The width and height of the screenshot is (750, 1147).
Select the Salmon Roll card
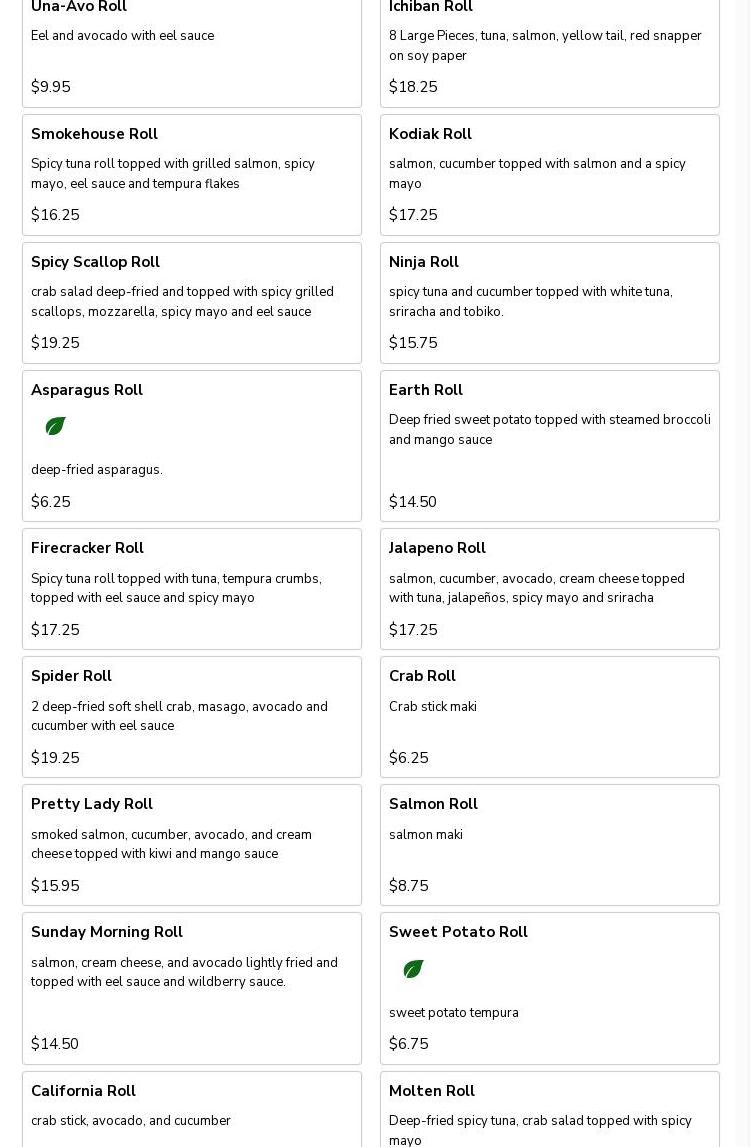549,845
